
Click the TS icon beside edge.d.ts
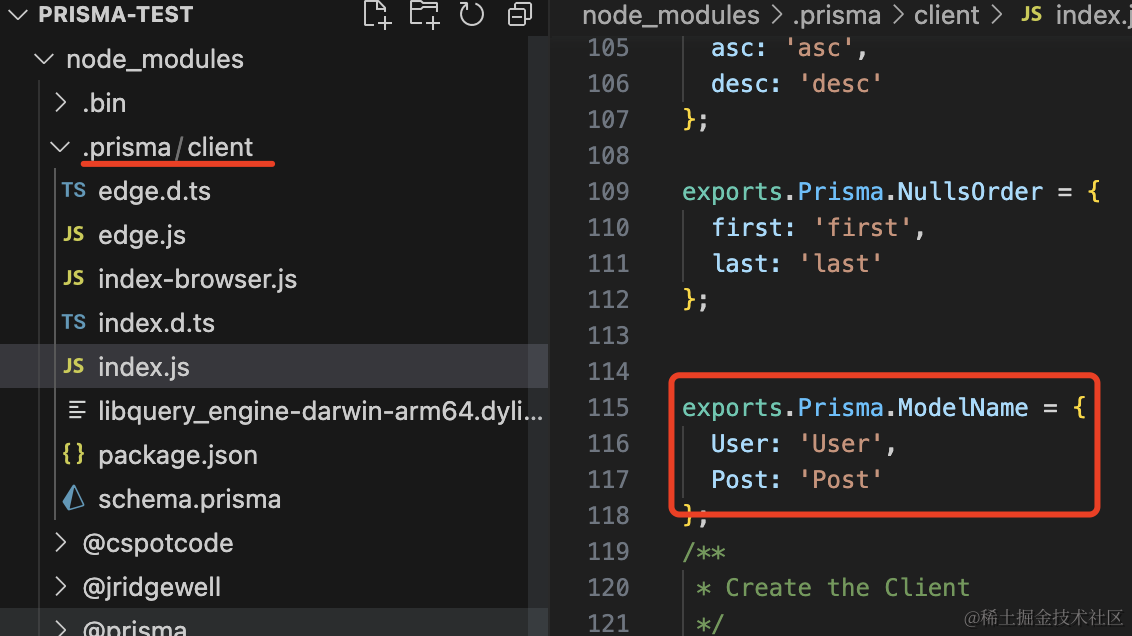coord(74,191)
